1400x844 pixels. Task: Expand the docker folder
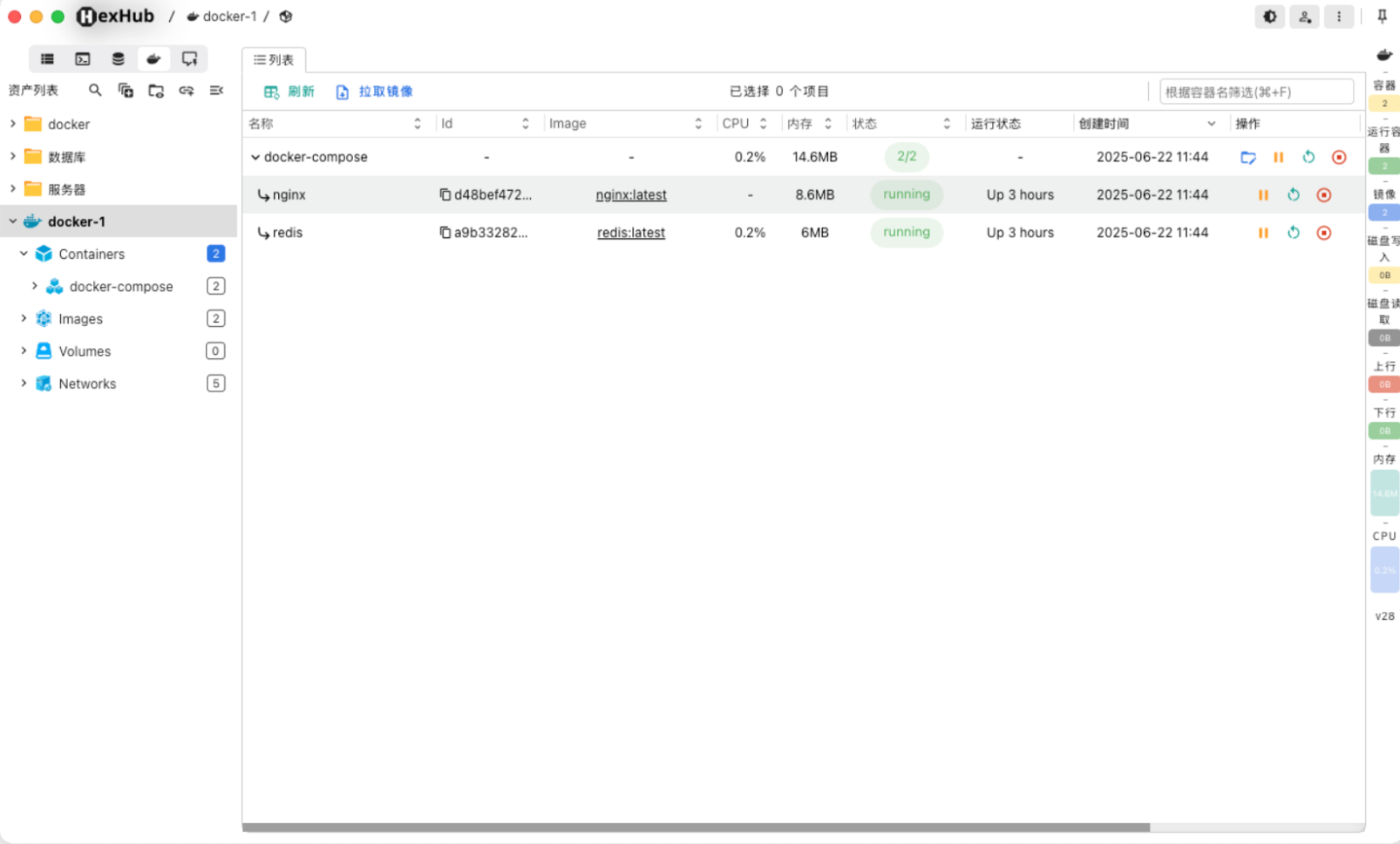click(13, 124)
